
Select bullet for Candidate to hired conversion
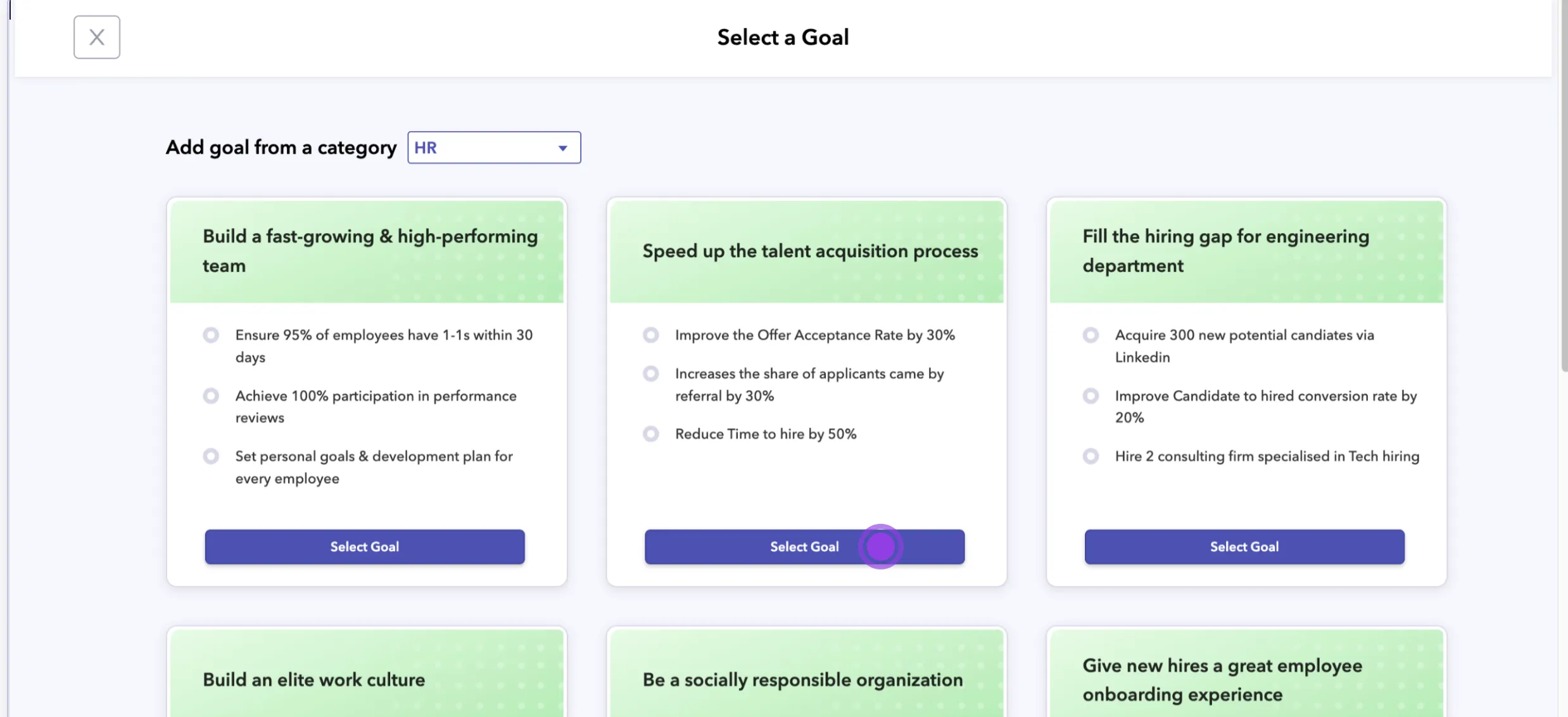click(1090, 396)
